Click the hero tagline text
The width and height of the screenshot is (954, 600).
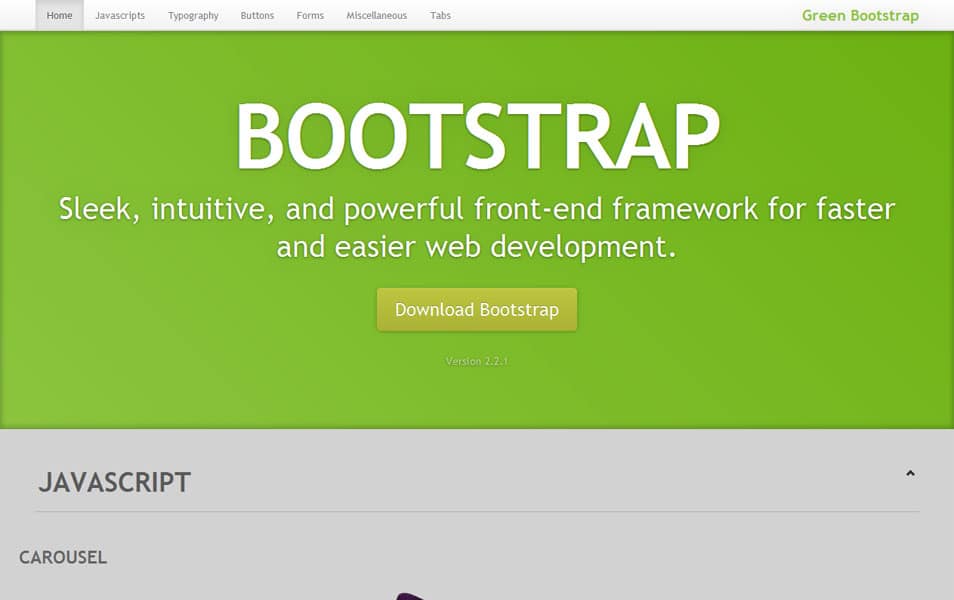pyautogui.click(x=477, y=227)
